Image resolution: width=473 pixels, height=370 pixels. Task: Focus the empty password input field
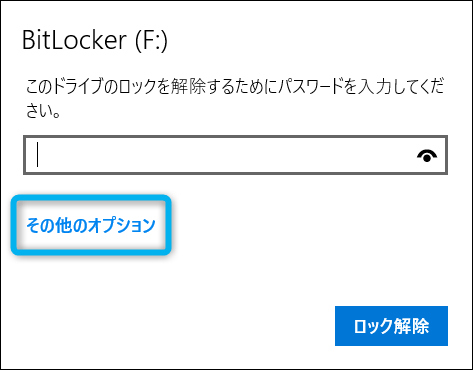(235, 155)
